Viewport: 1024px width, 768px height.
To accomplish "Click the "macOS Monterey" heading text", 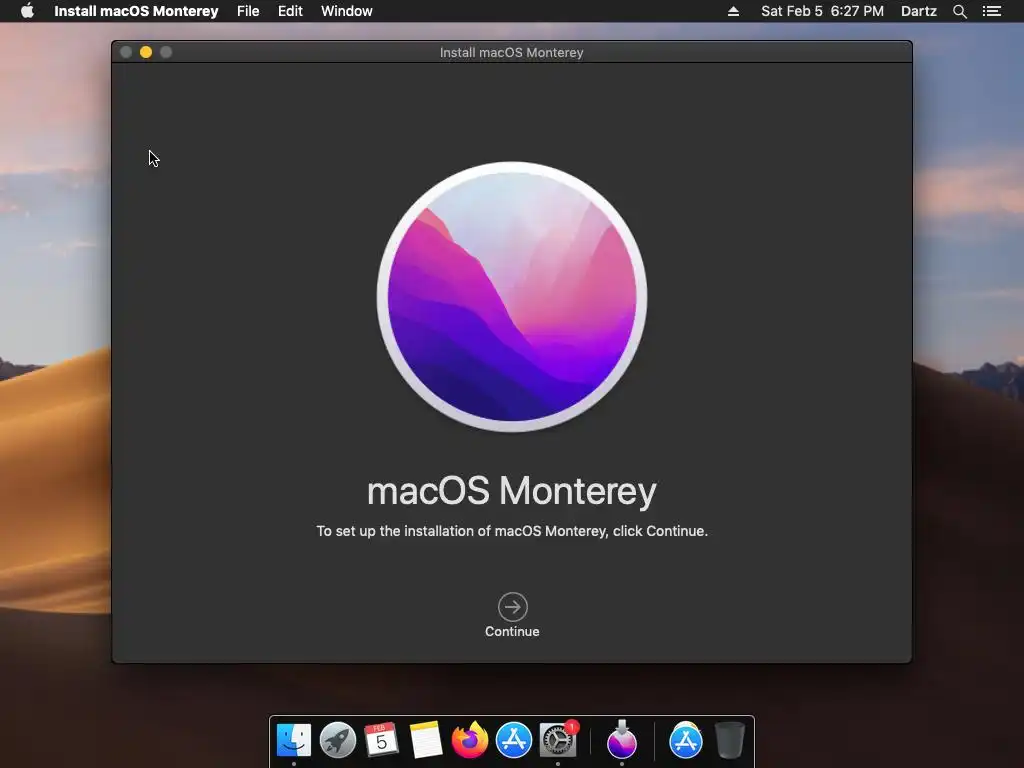I will (x=512, y=491).
